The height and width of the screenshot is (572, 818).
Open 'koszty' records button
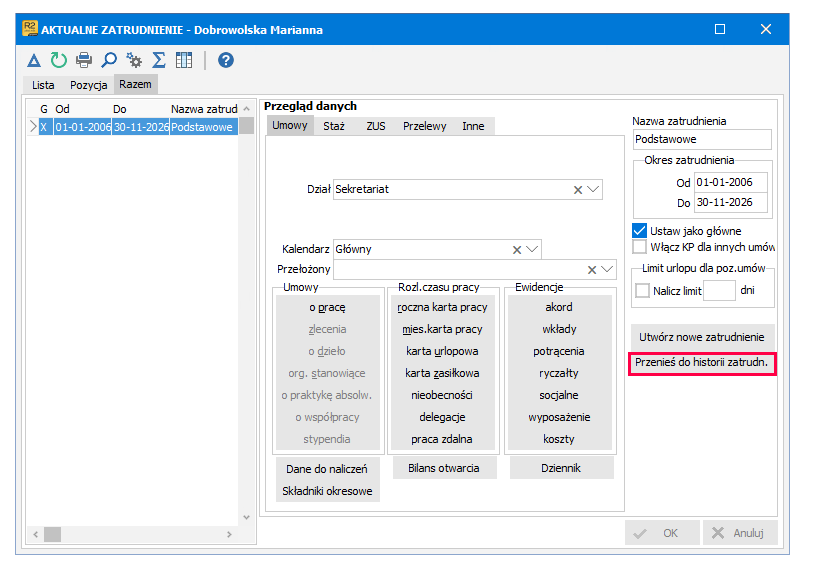point(559,439)
